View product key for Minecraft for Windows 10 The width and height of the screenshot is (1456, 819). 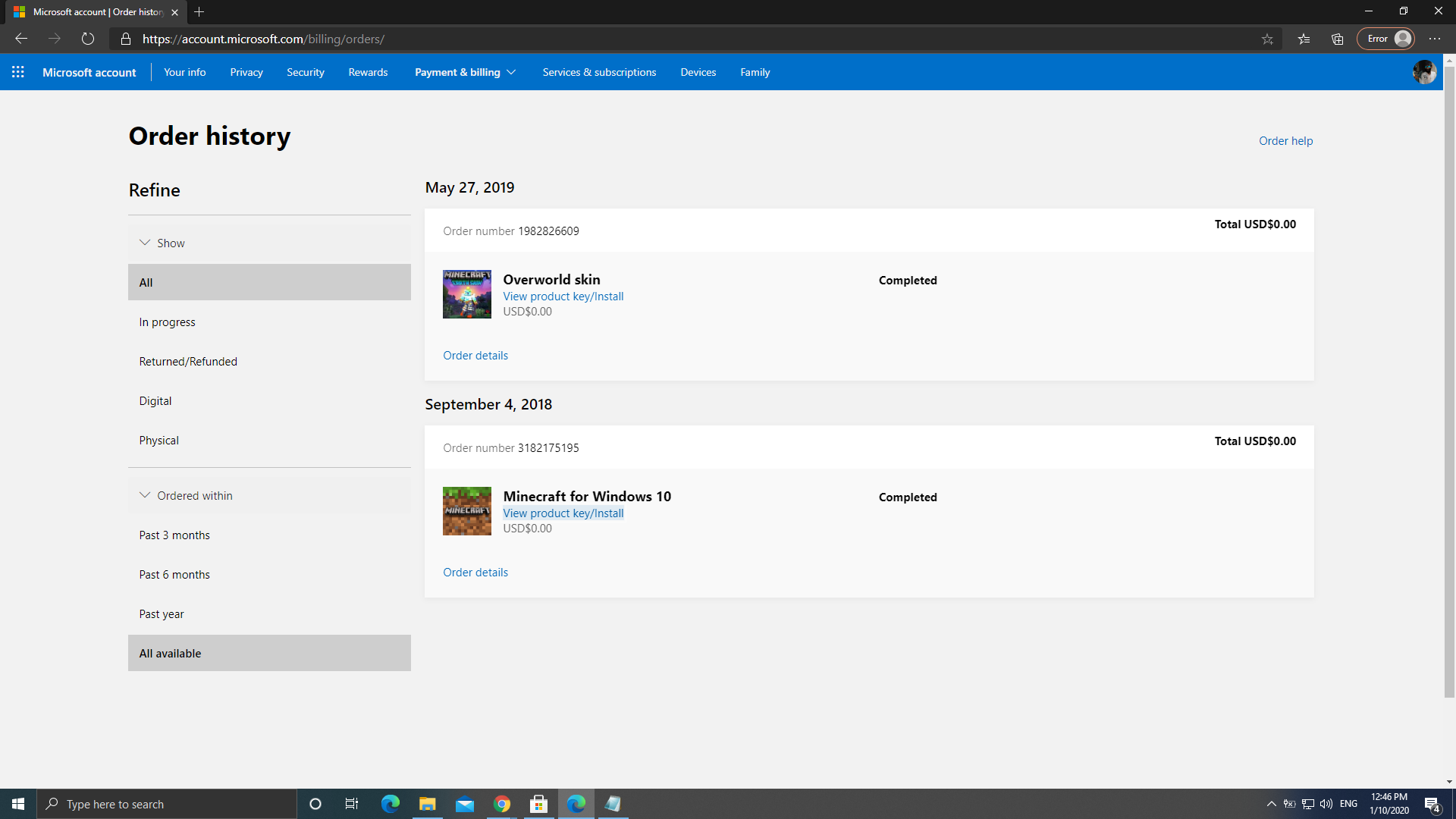point(563,513)
